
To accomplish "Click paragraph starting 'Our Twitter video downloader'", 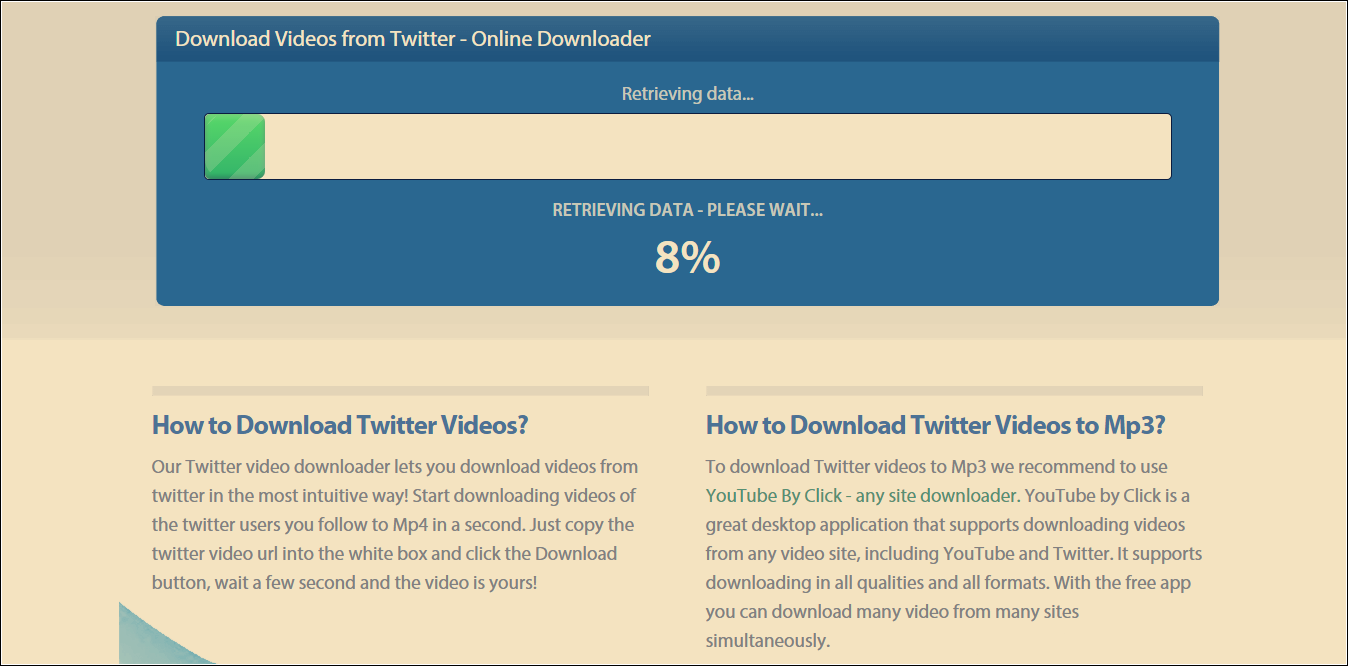I will point(395,524).
